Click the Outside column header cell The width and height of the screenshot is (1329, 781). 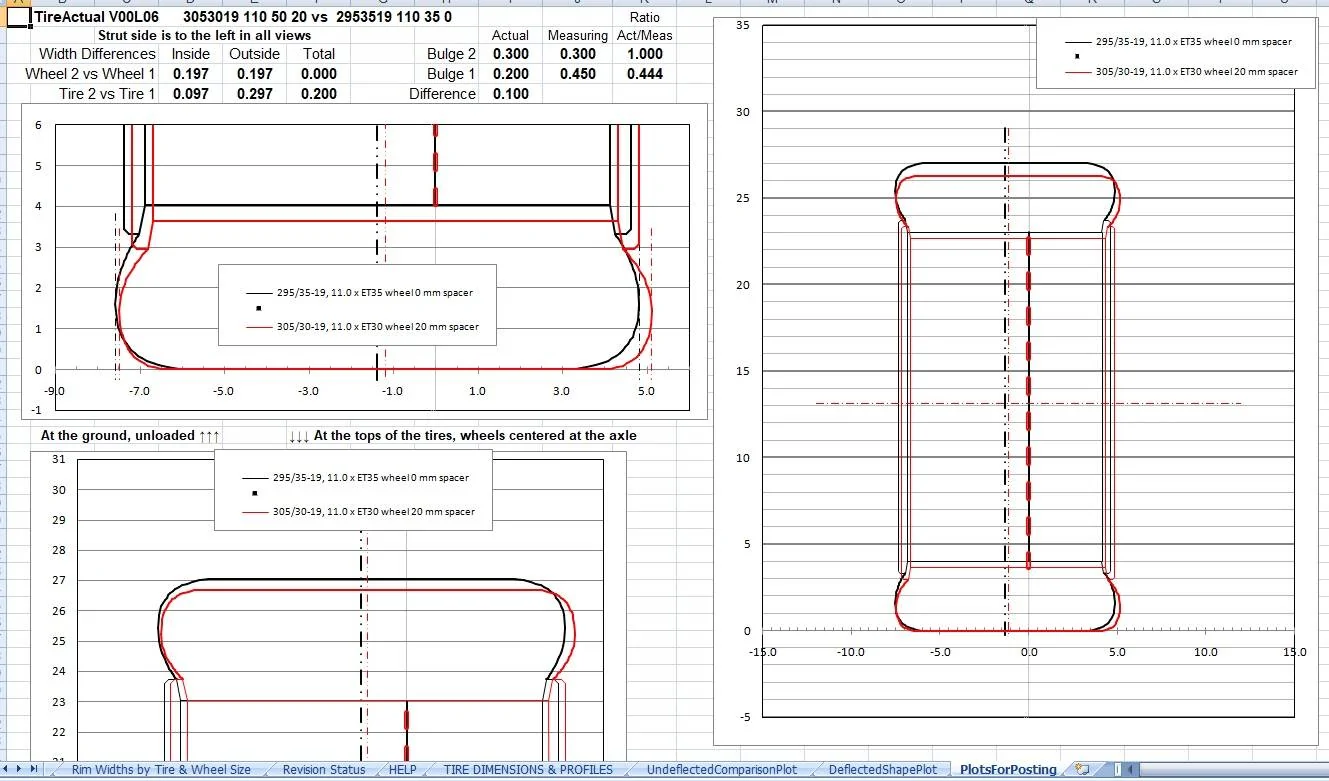254,54
